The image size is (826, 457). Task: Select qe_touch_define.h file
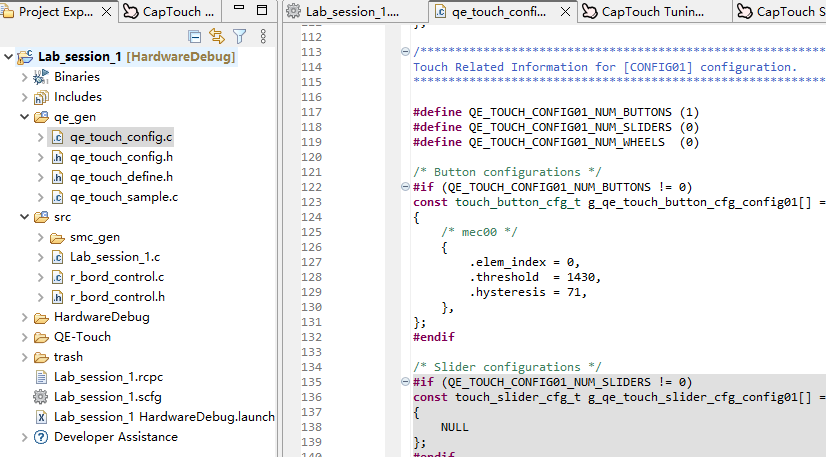(x=121, y=177)
